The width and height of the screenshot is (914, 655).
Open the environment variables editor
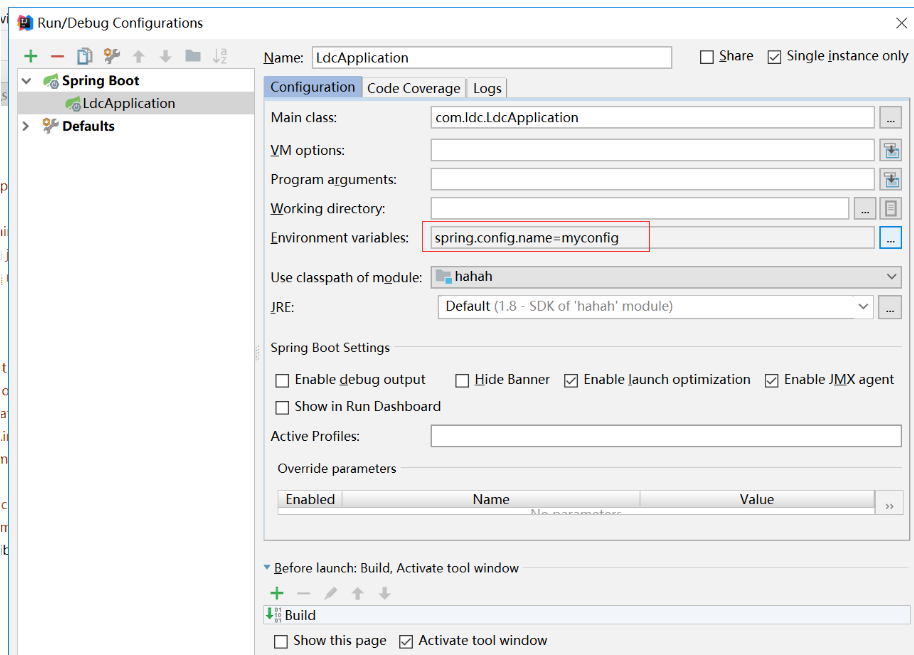[890, 238]
